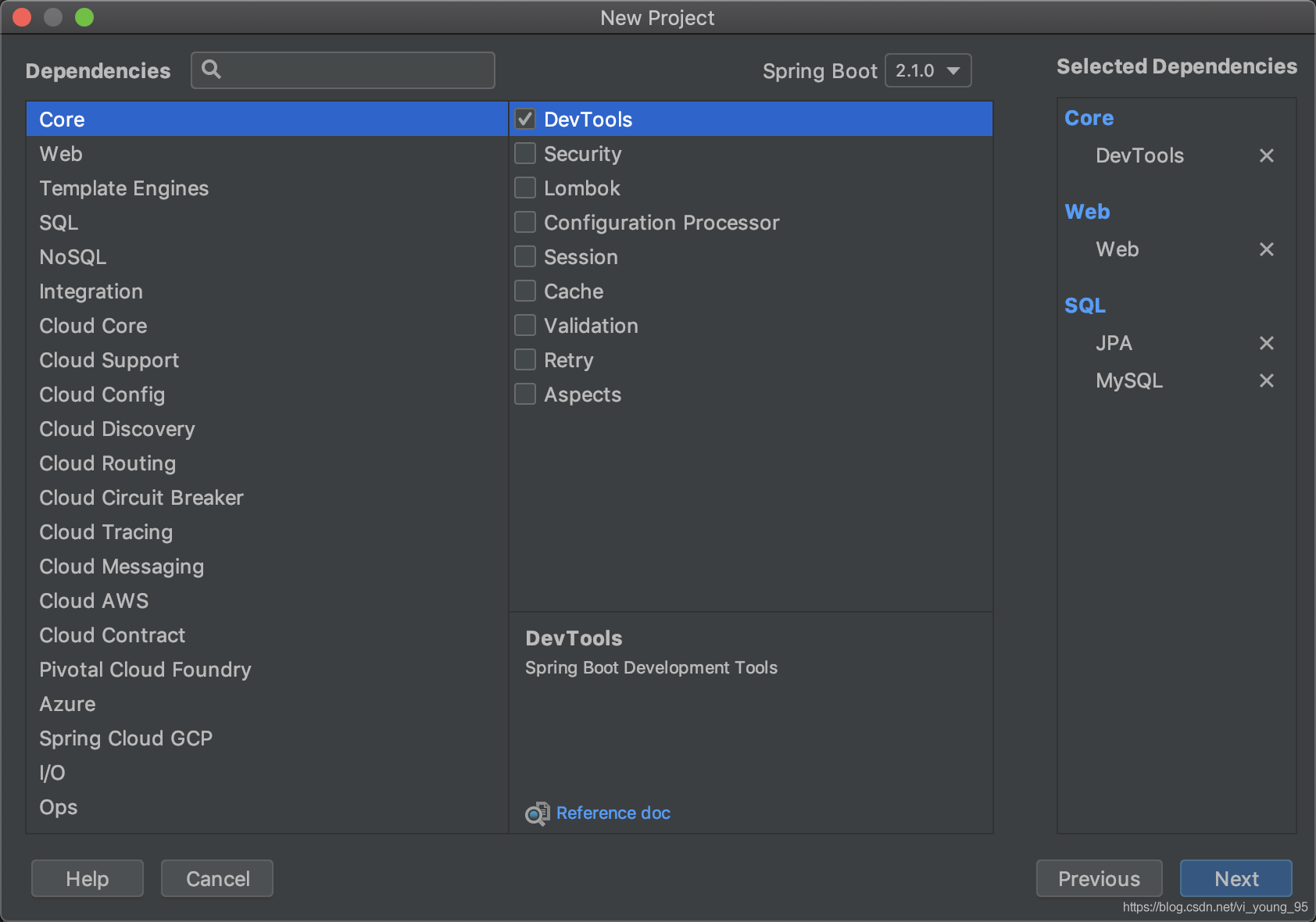Viewport: 1316px width, 922px height.
Task: Select the NoSQL category
Action: [267, 257]
